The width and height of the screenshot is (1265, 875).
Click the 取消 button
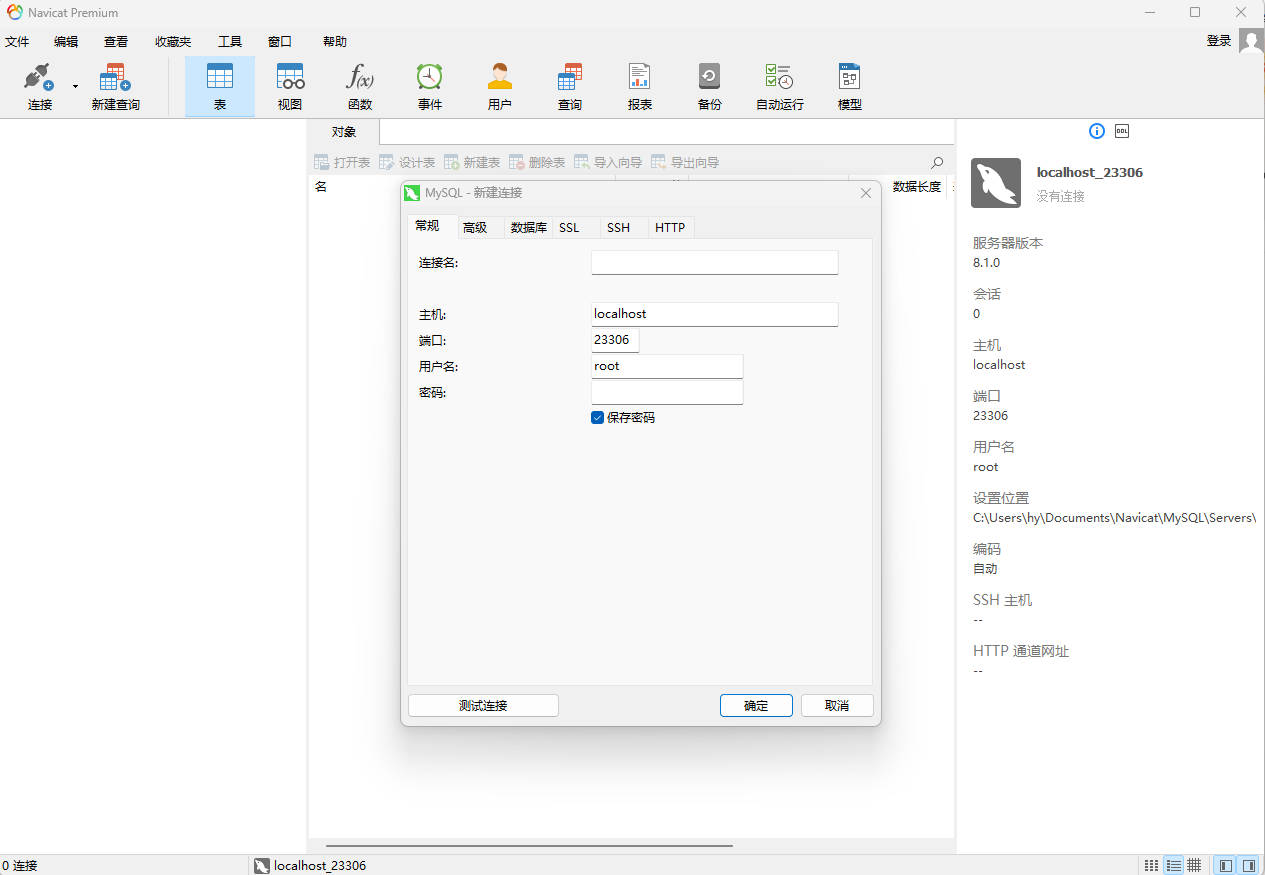(x=837, y=705)
